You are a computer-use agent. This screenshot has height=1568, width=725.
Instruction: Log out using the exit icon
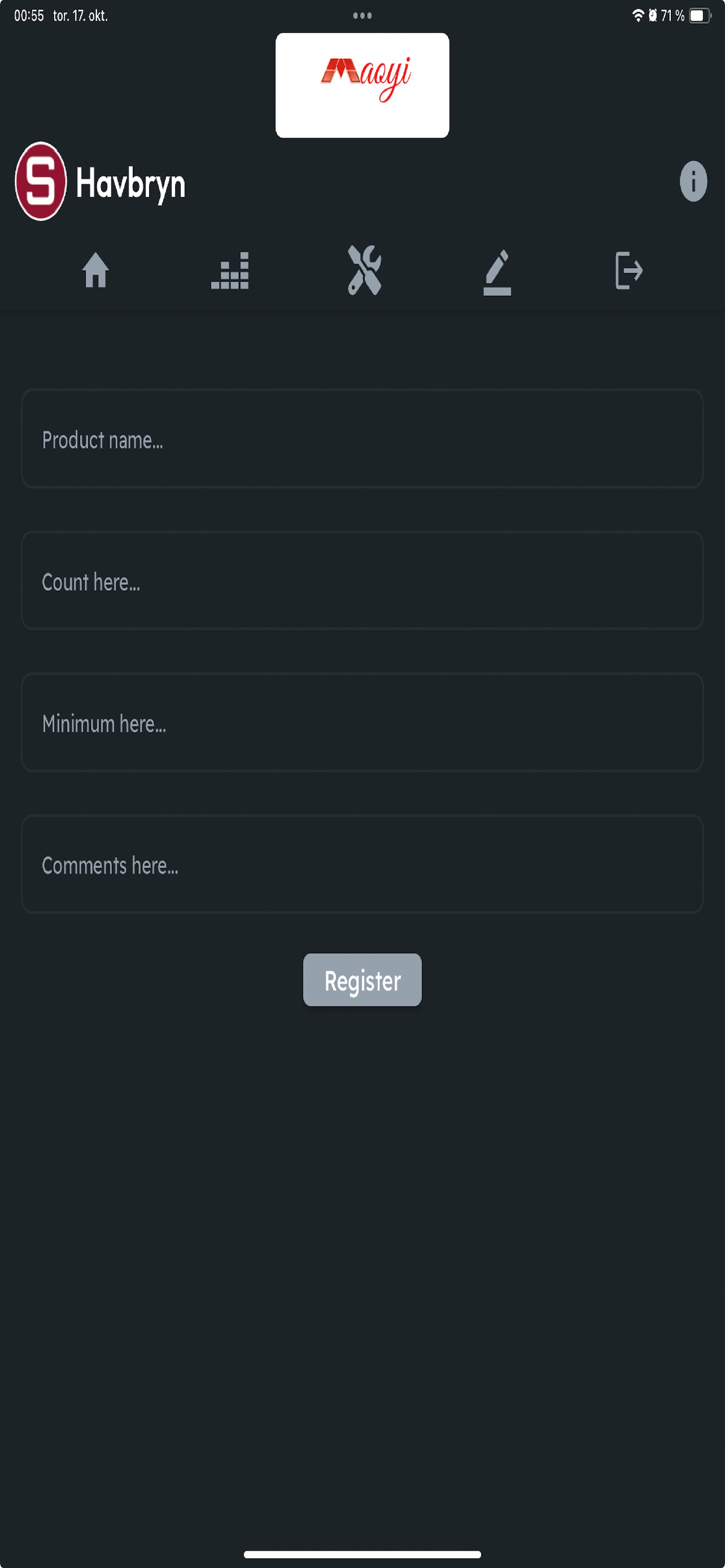tap(629, 270)
